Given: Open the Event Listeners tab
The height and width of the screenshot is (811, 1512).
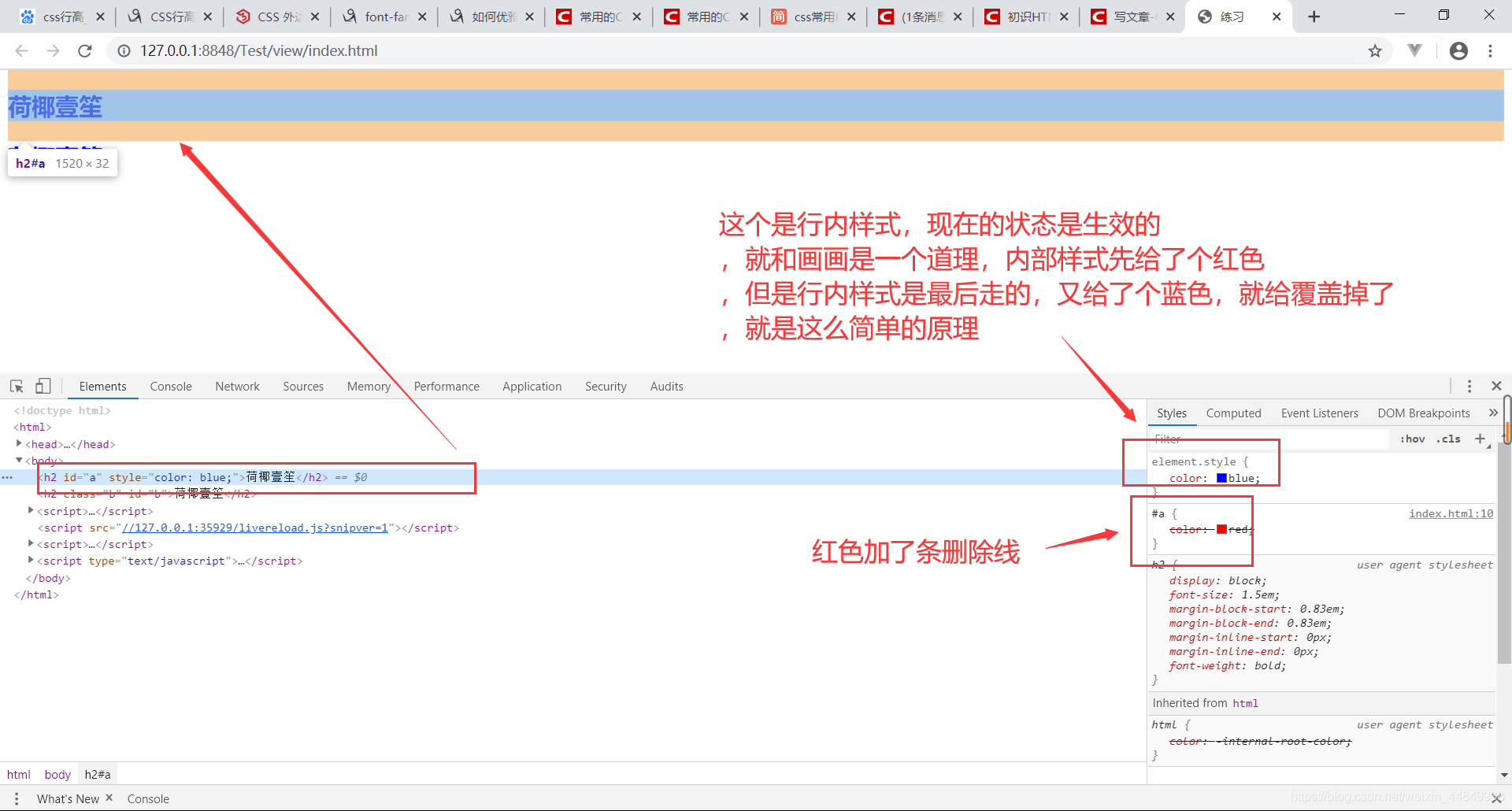Looking at the screenshot, I should [x=1319, y=413].
